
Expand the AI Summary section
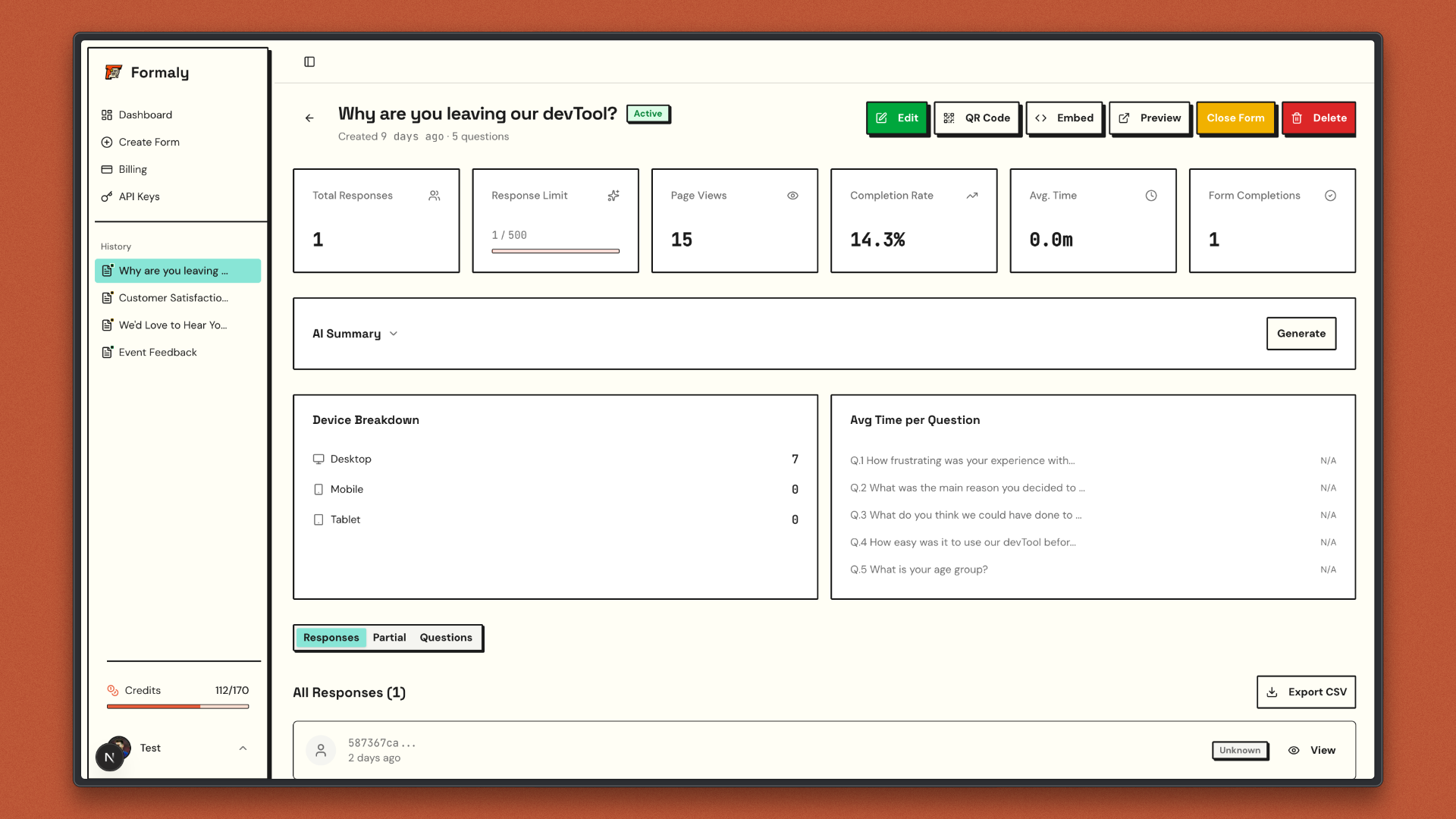394,334
